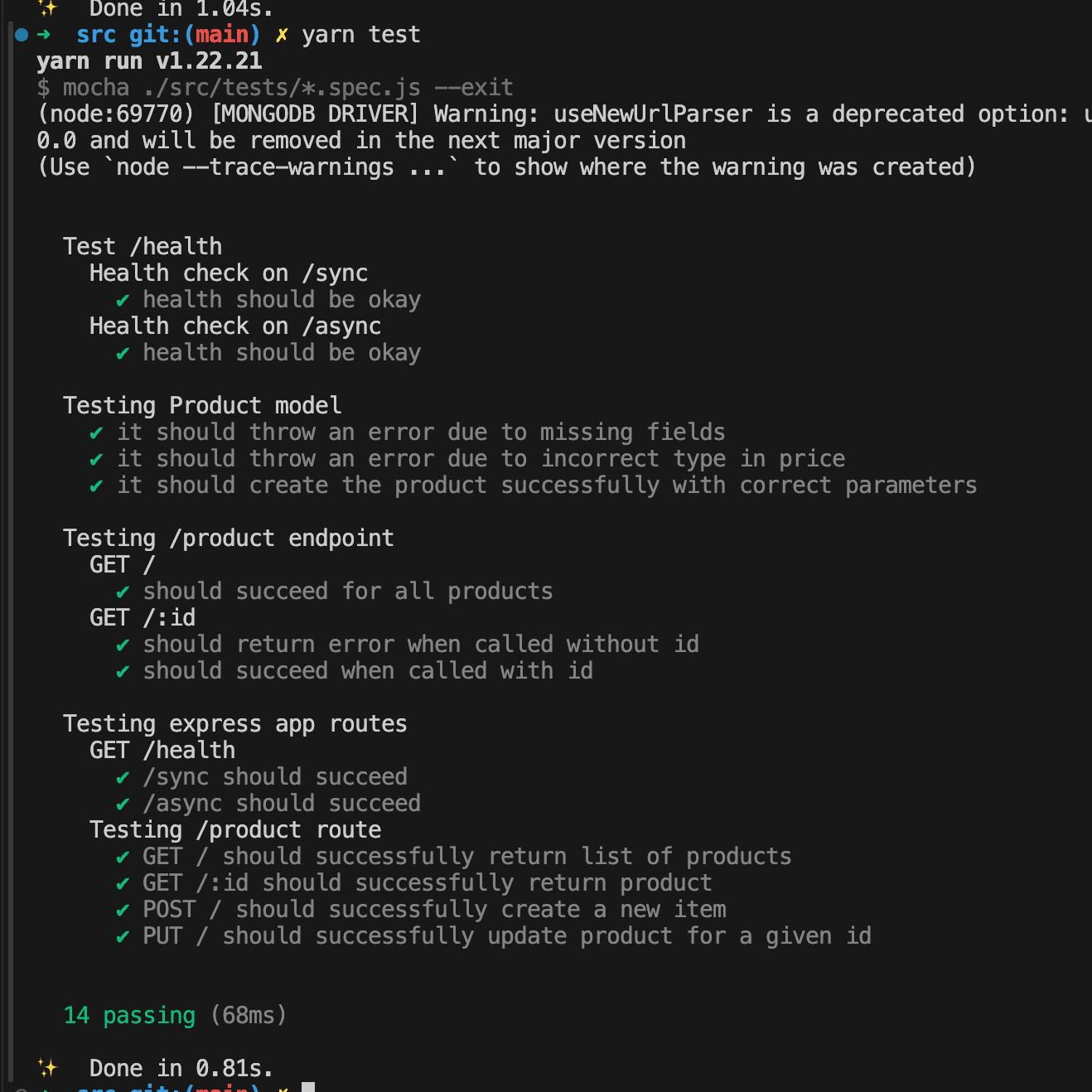Click the GET /:id section label
1092x1092 pixels.
coord(143,617)
